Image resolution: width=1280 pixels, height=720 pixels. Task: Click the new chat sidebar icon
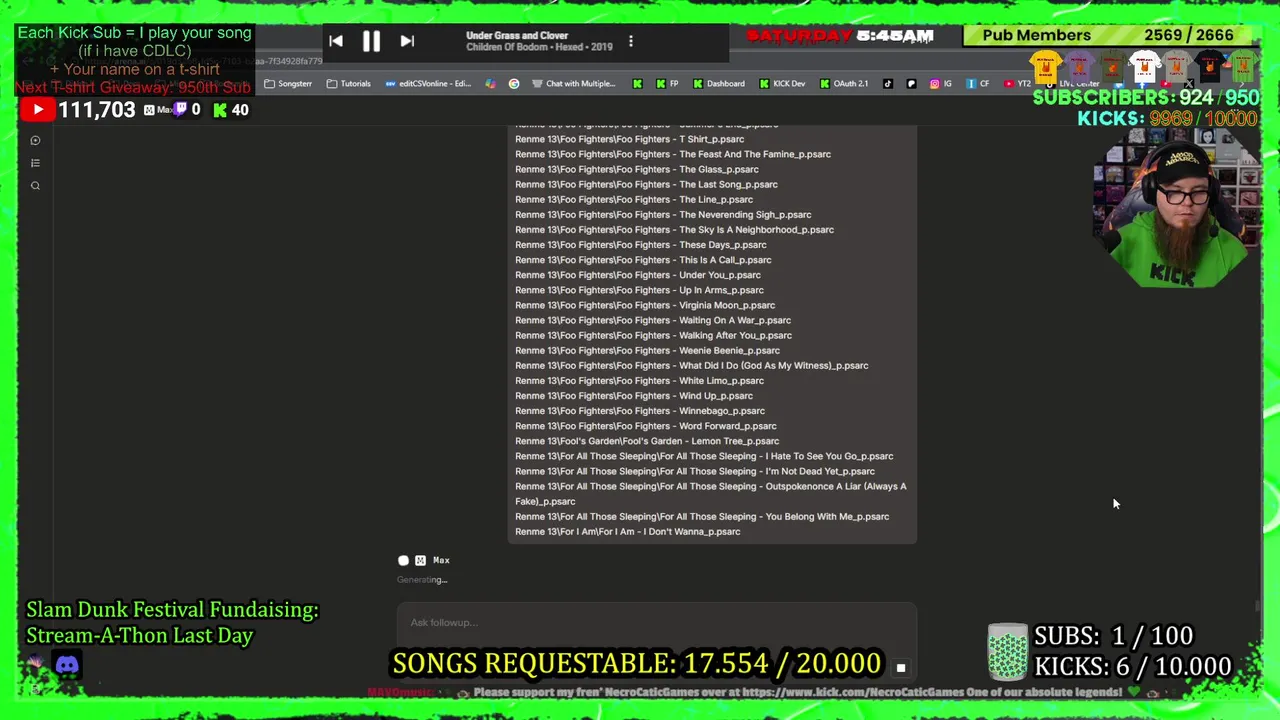coord(35,141)
